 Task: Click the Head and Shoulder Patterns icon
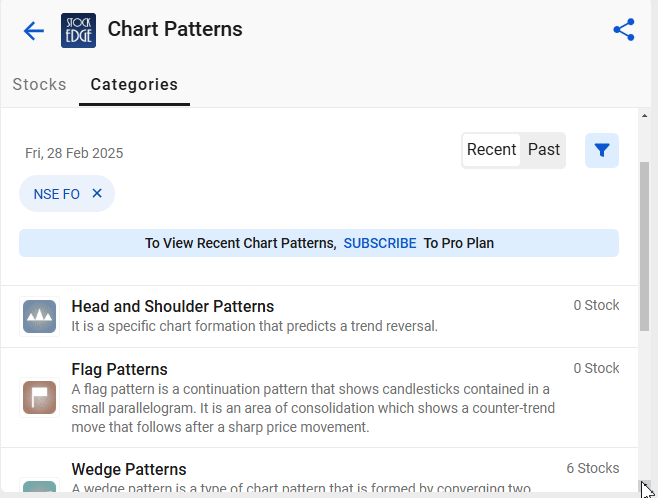[39, 316]
